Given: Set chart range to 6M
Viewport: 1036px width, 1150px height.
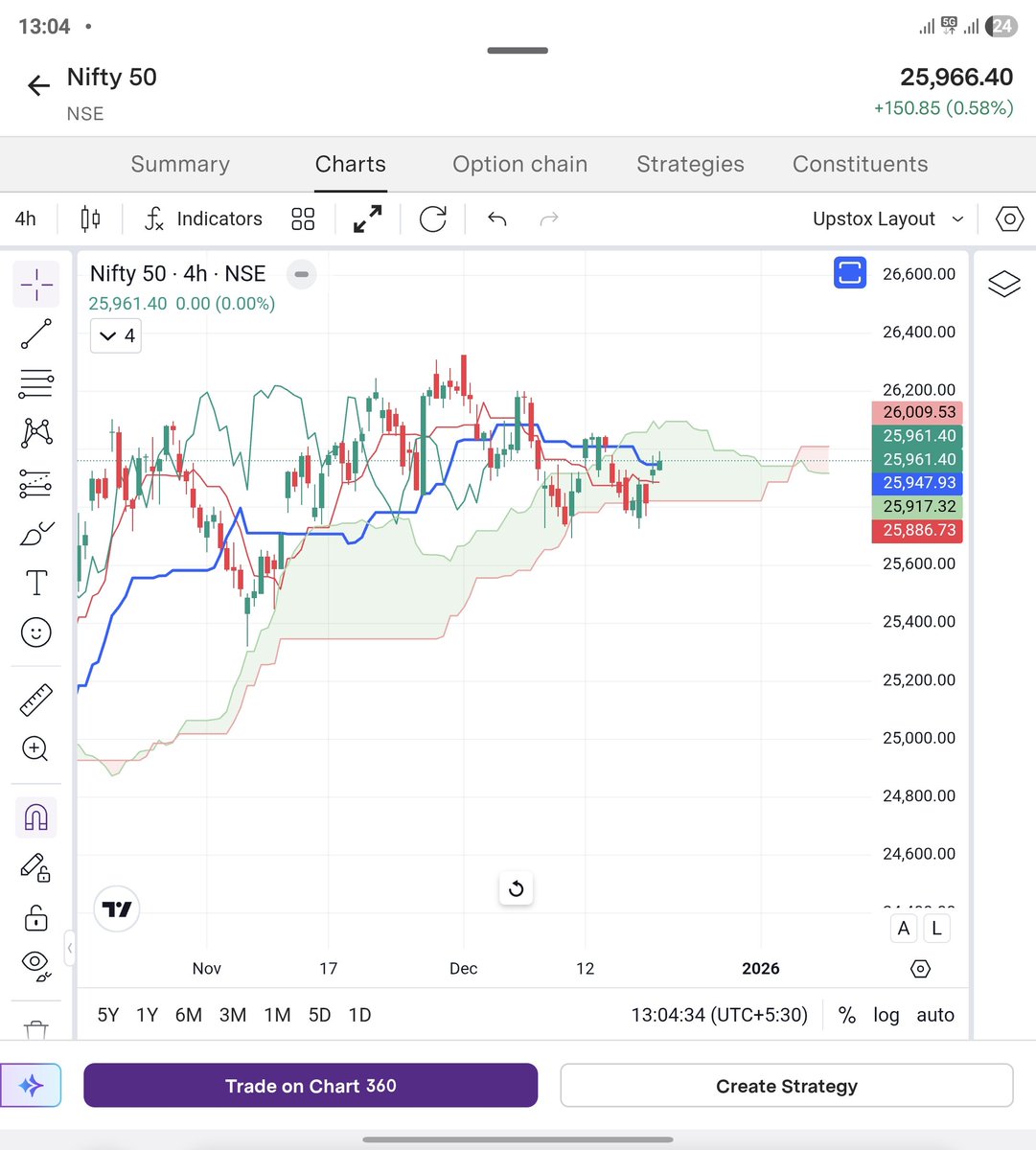Looking at the screenshot, I should pos(189,1015).
